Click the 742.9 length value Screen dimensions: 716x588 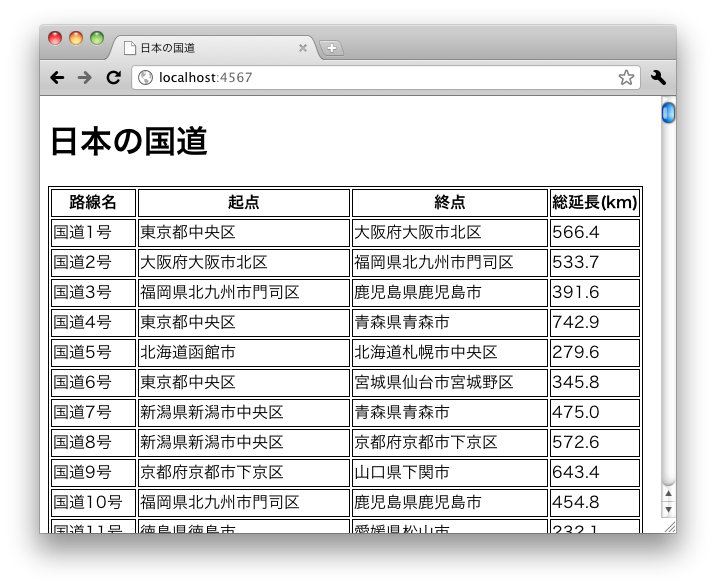[x=595, y=323]
